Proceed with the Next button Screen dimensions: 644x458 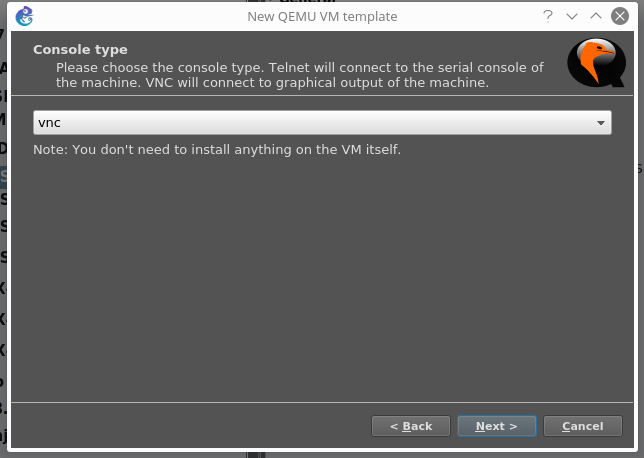[497, 426]
